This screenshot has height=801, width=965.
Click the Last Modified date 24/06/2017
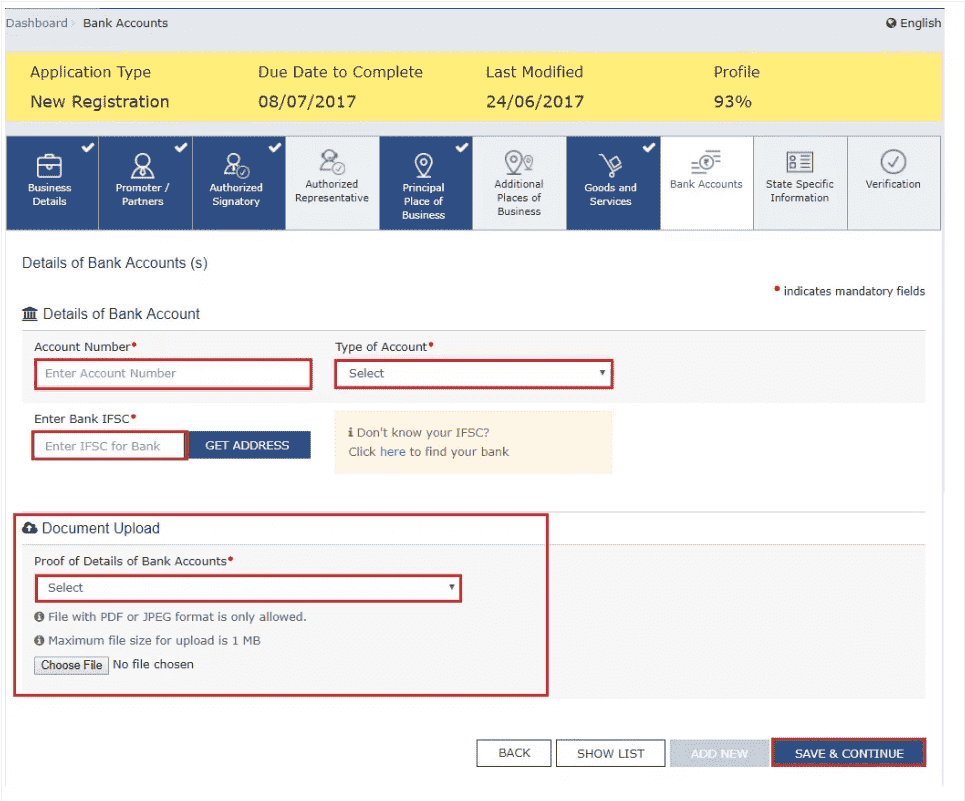point(535,102)
